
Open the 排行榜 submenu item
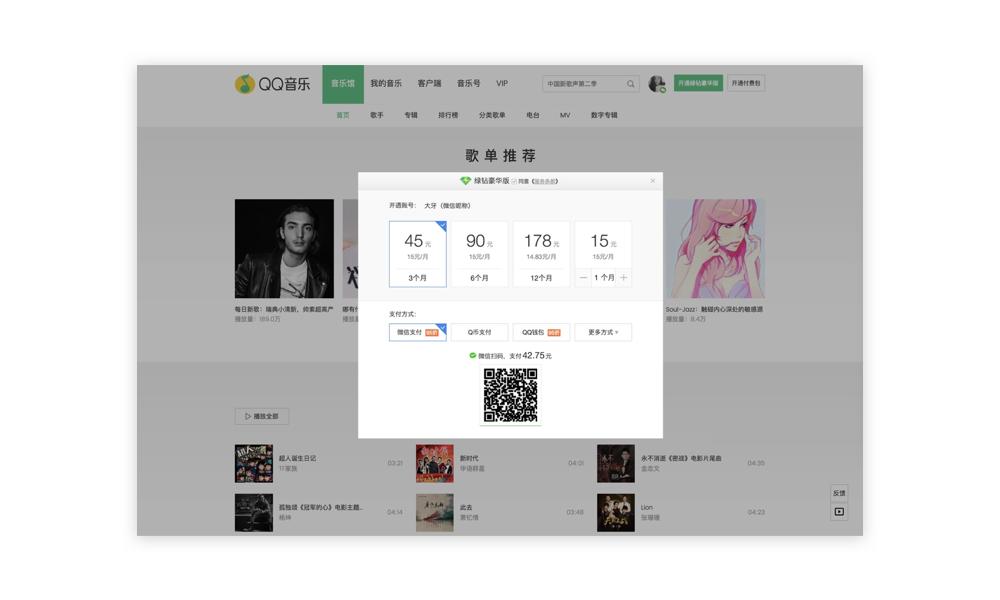448,115
